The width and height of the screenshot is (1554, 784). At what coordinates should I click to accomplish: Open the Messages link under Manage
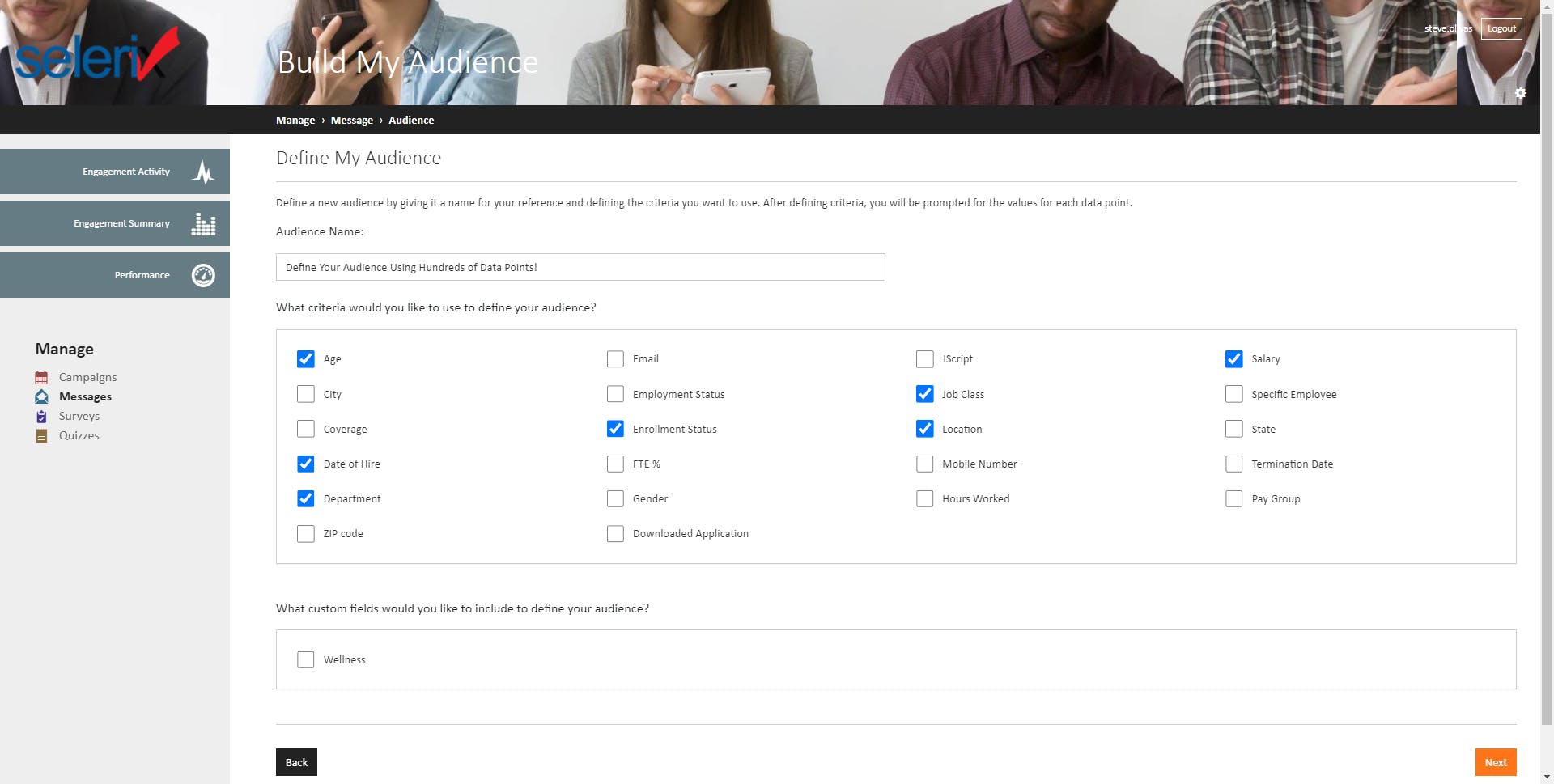(85, 396)
